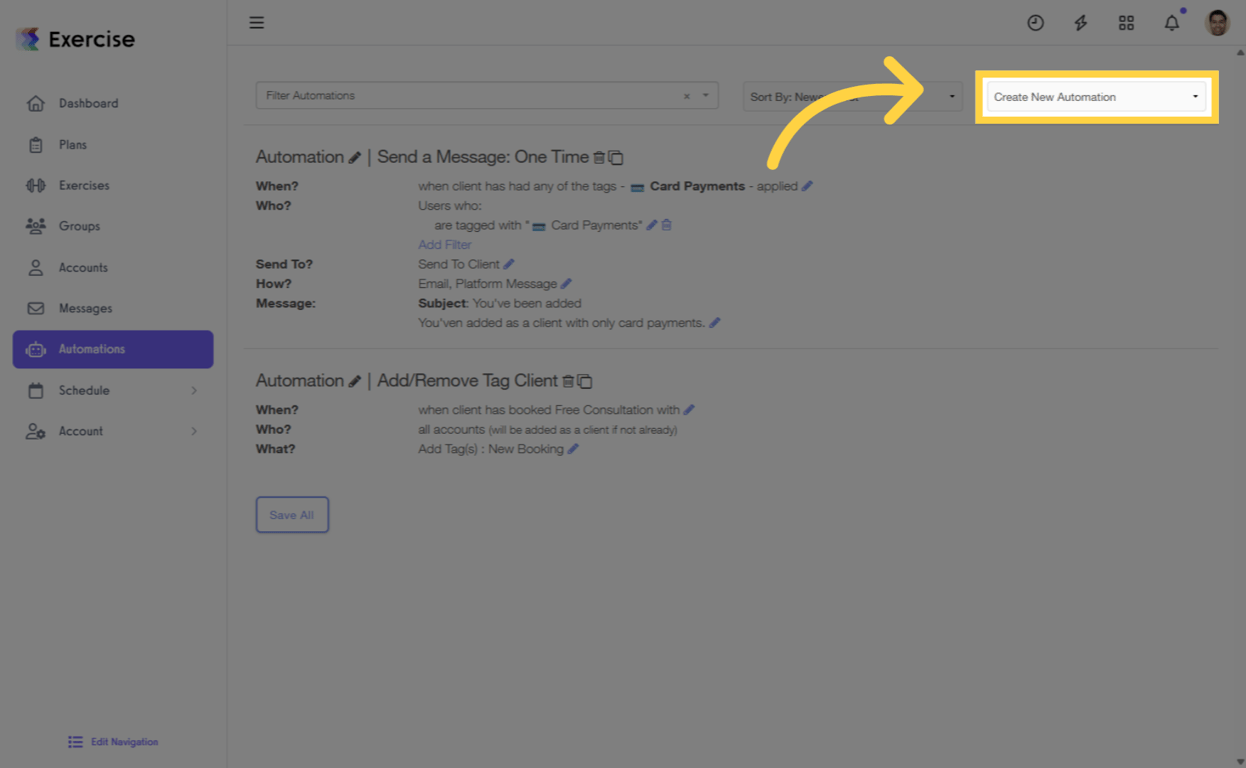Screen dimensions: 1246x768
Task: Open the Messages section via envelope icon
Action: 36,308
